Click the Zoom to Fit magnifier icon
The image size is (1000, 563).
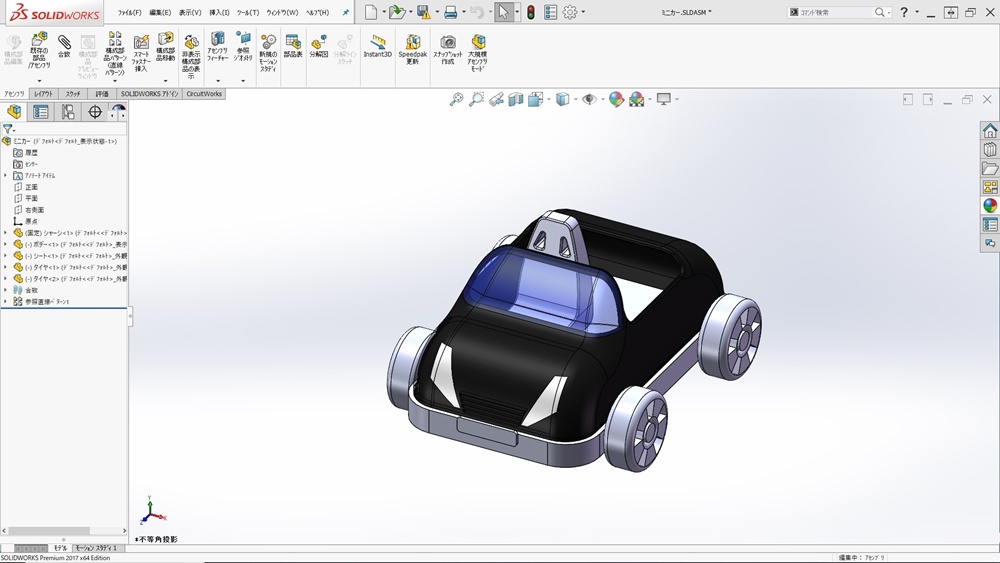456,99
